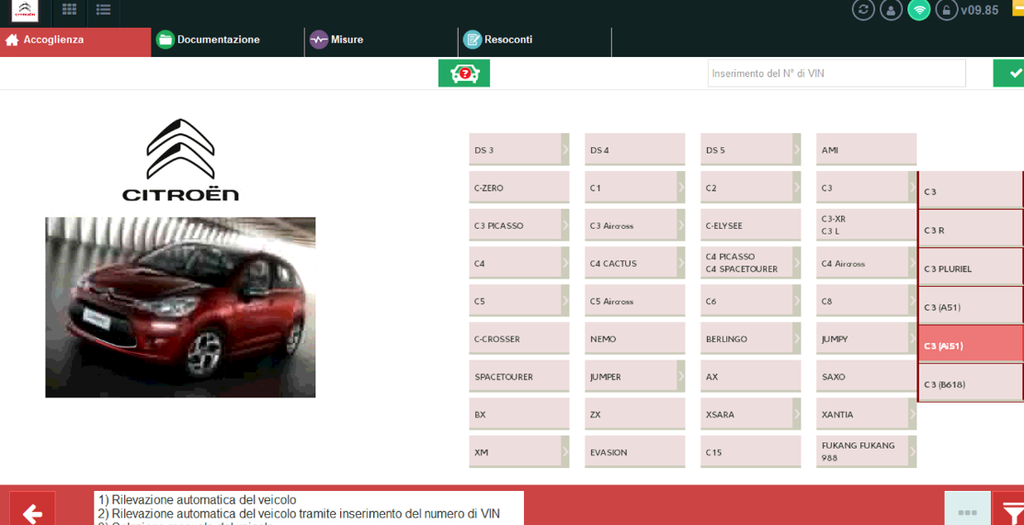Select the C3 PLURIEL variant

[x=971, y=268]
